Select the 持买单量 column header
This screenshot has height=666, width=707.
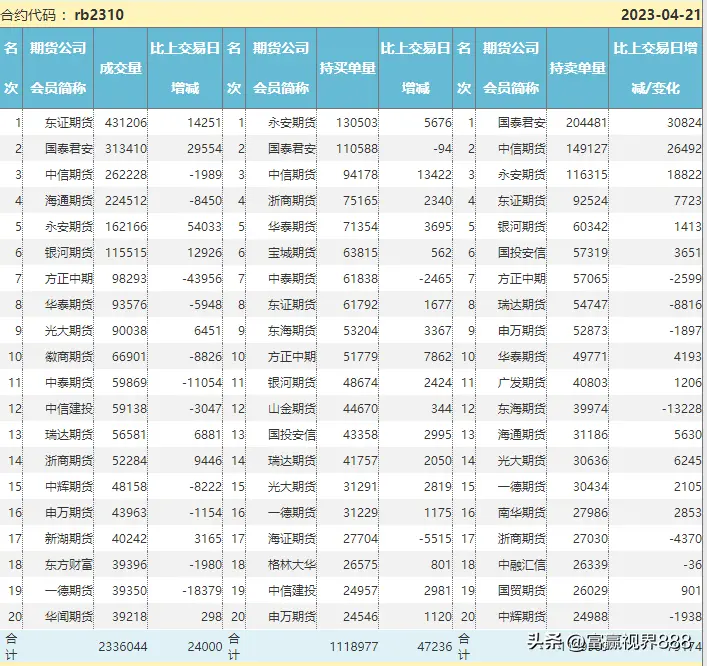pos(347,68)
